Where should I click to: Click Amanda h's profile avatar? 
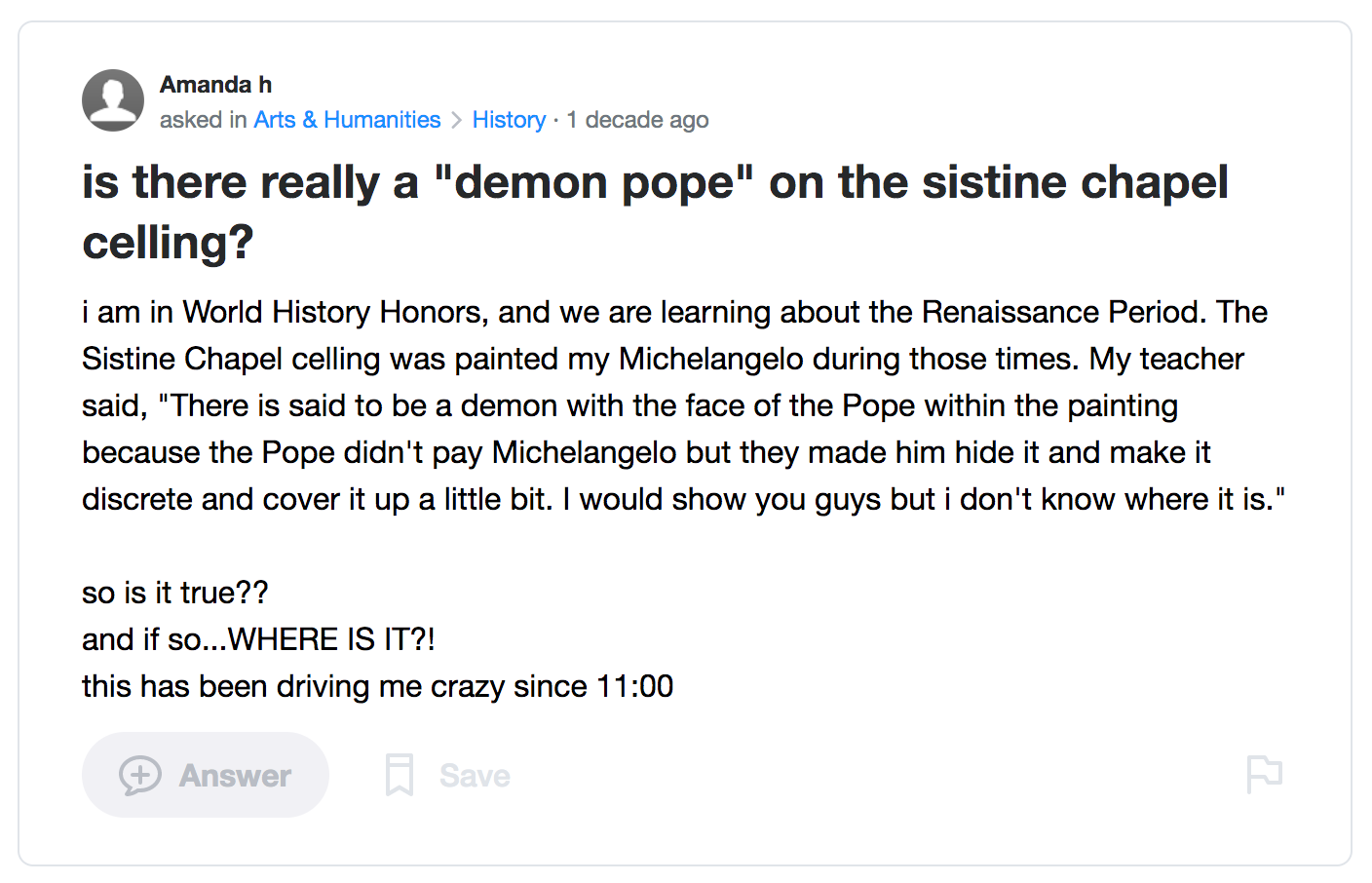coord(113,100)
